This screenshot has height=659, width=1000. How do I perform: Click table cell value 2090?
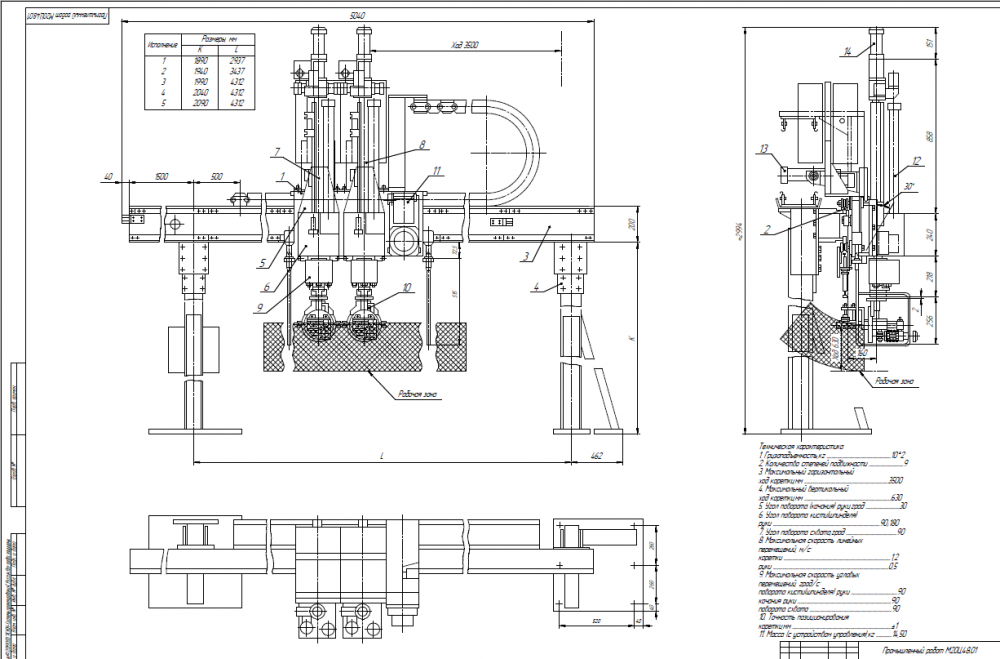(200, 103)
